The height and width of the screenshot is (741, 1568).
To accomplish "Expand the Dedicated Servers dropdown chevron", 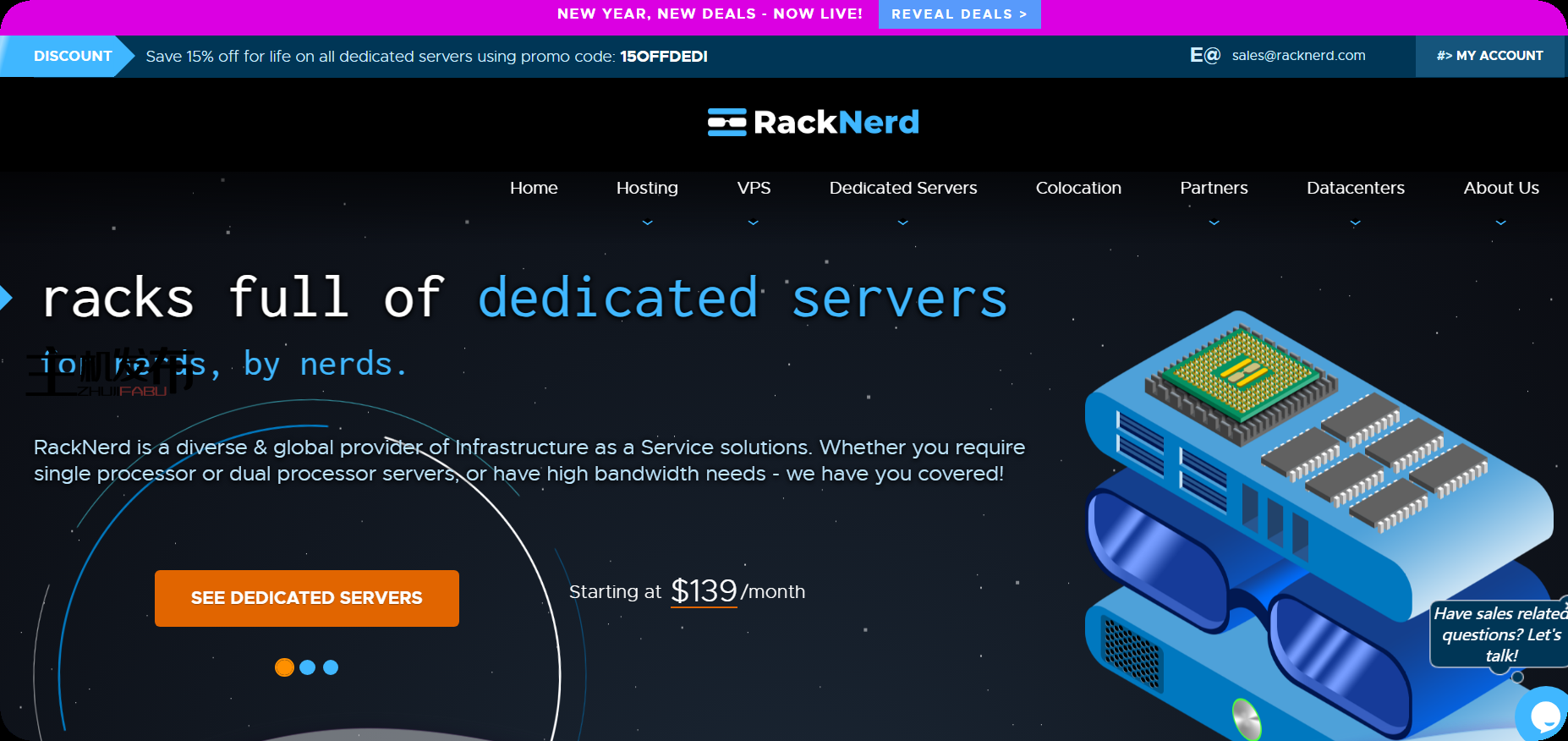I will (902, 222).
